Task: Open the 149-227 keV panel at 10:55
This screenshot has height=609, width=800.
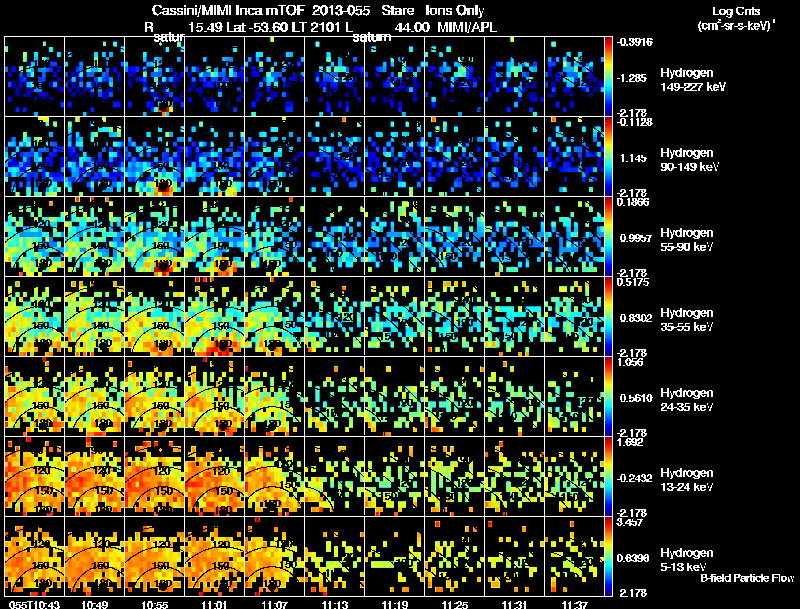Action: 155,77
